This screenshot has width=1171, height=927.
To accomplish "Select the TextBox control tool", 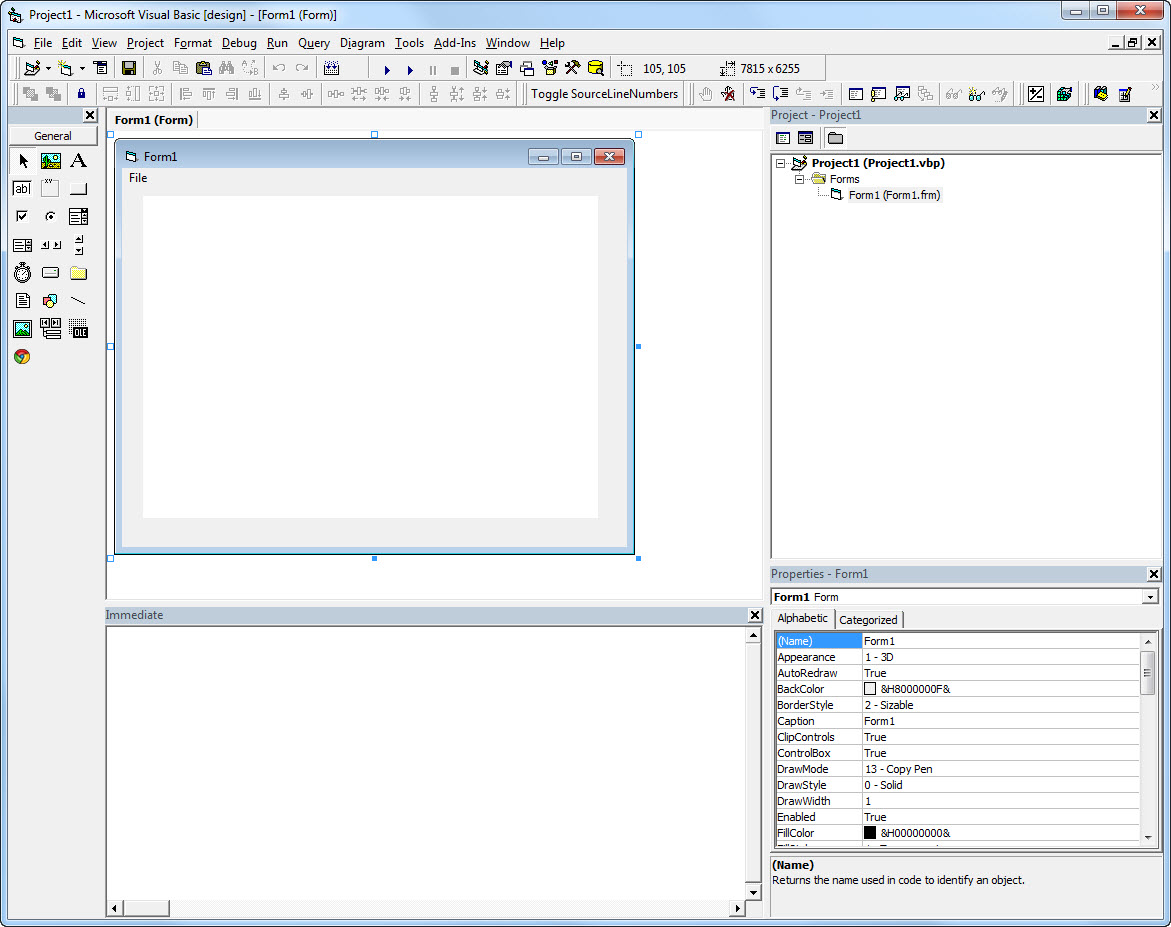I will (x=22, y=188).
